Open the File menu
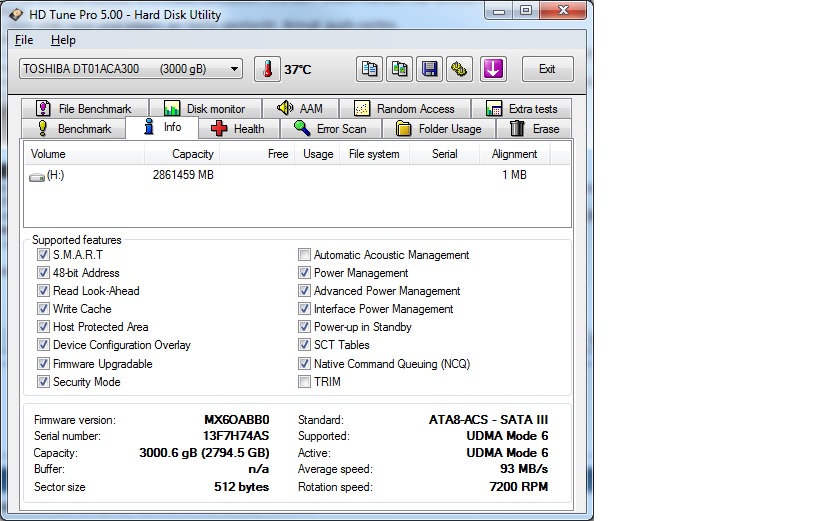The height and width of the screenshot is (521, 816). [24, 40]
